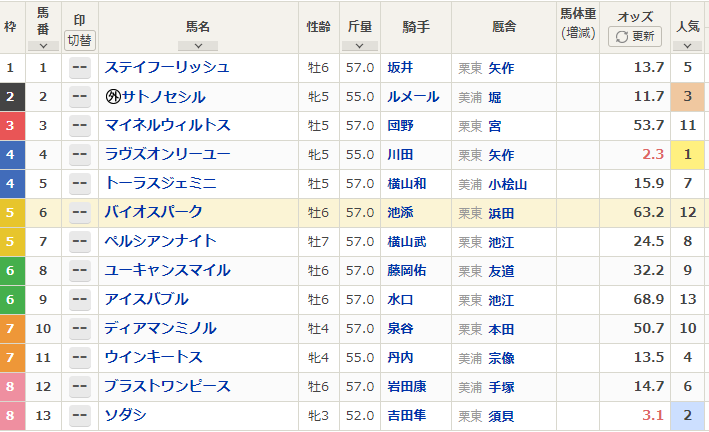Open horse page for サトノセシル
Screen dimensions: 709x432
pyautogui.click(x=163, y=96)
